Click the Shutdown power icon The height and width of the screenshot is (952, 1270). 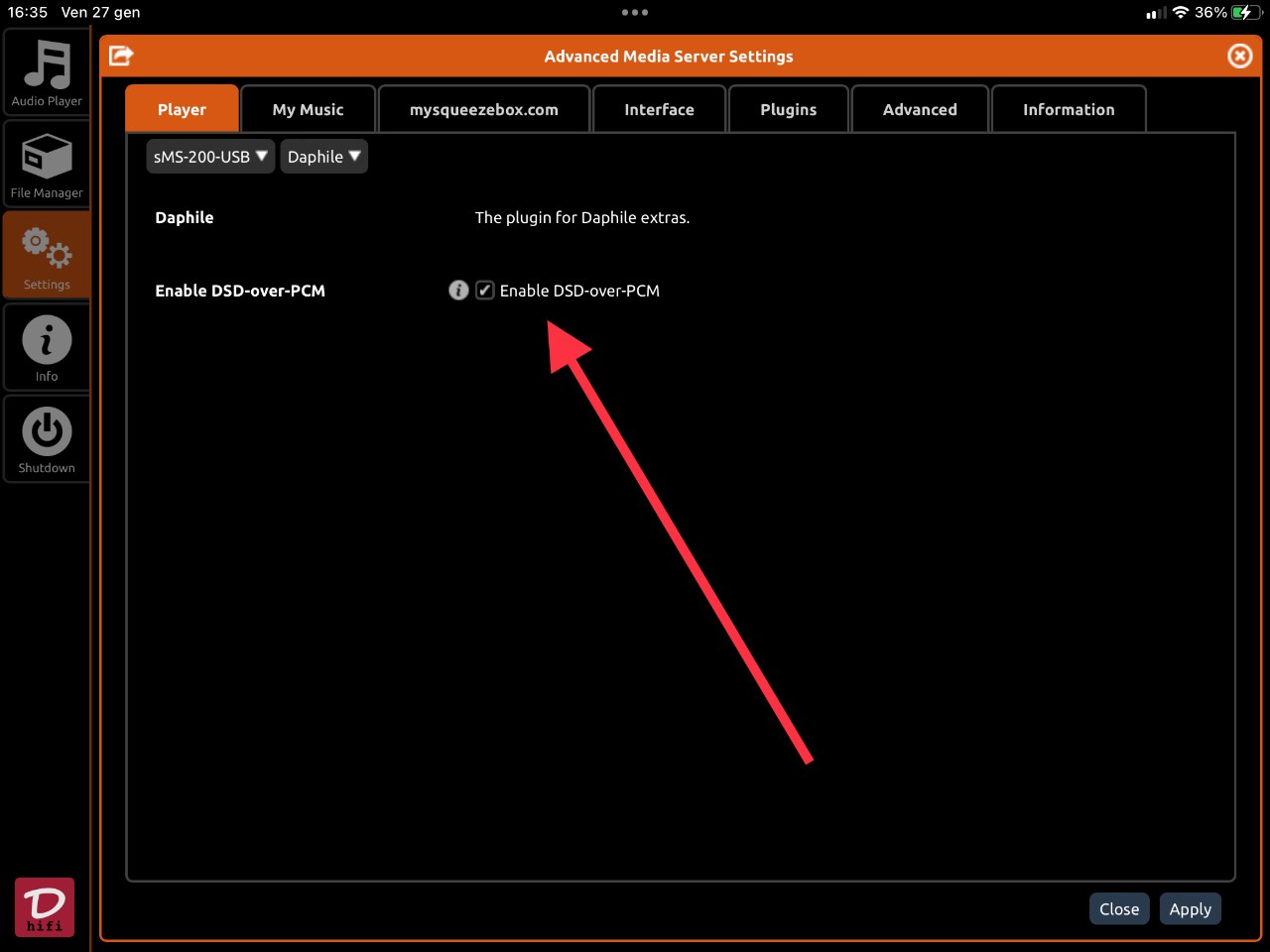coord(47,439)
